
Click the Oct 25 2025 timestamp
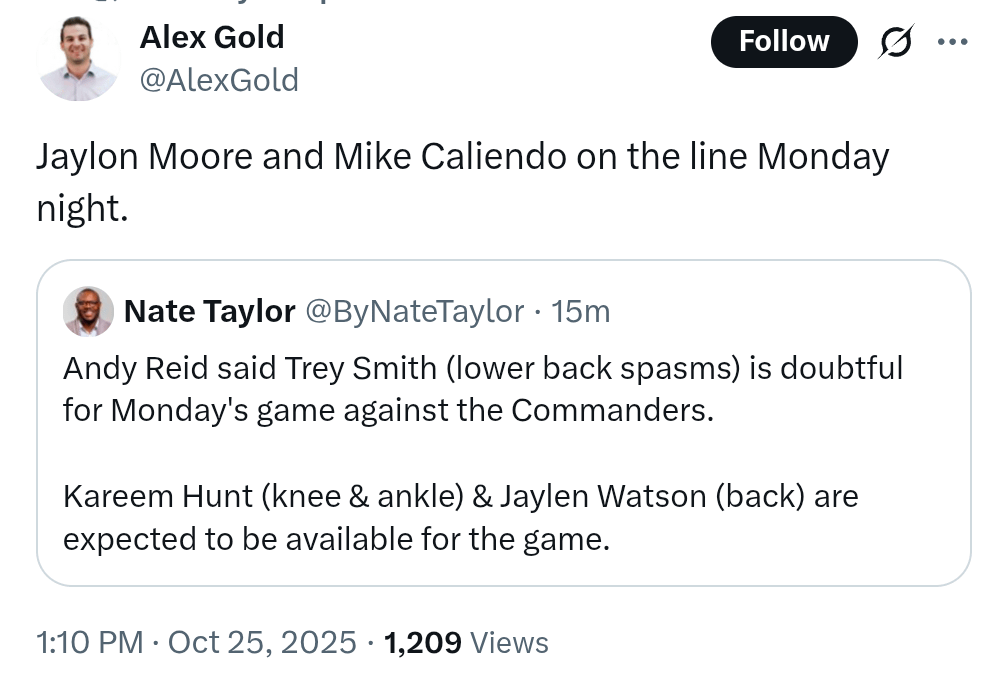(x=261, y=643)
